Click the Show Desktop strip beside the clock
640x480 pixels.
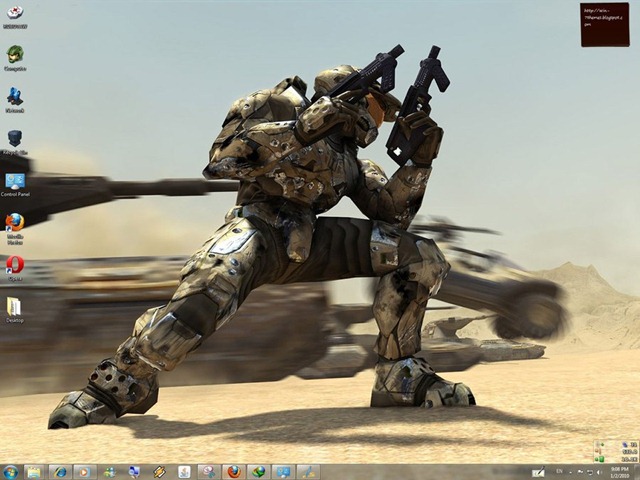click(637, 472)
